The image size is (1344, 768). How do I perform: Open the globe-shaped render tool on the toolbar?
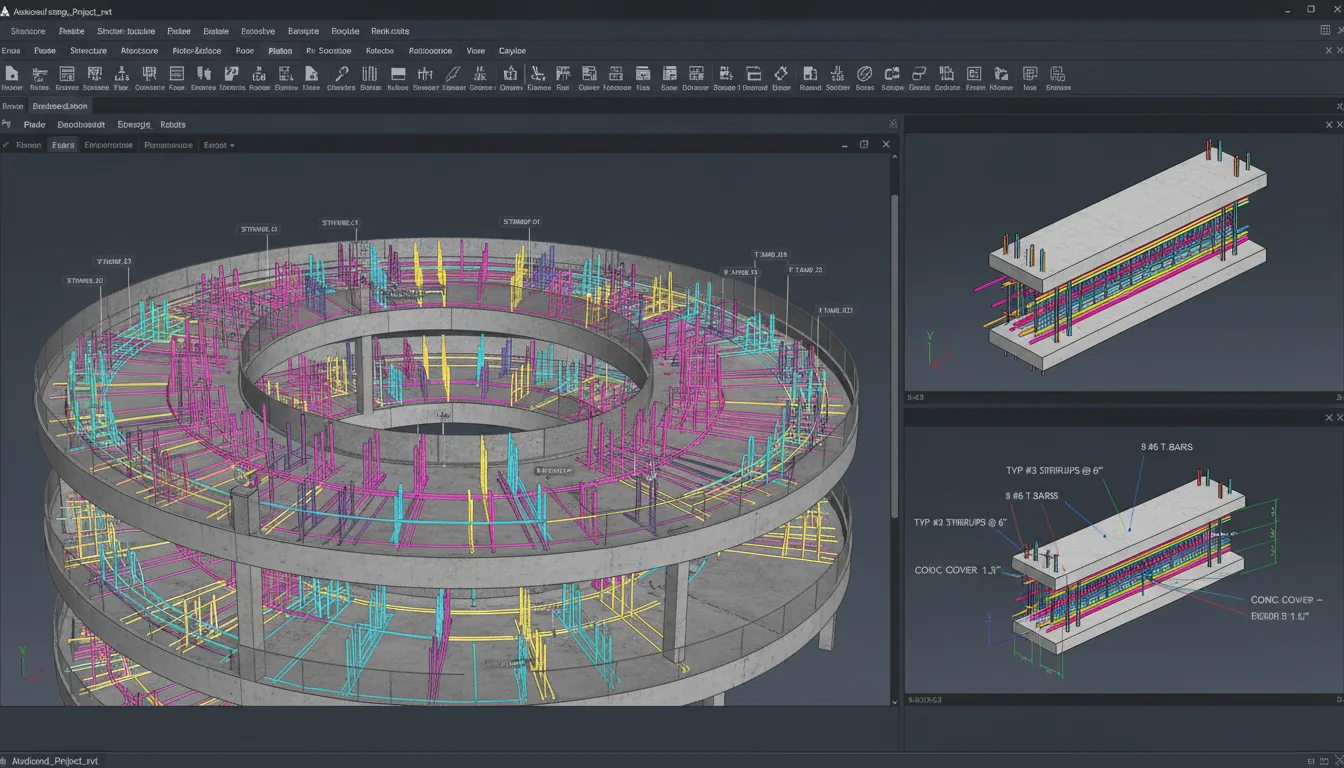[863, 75]
